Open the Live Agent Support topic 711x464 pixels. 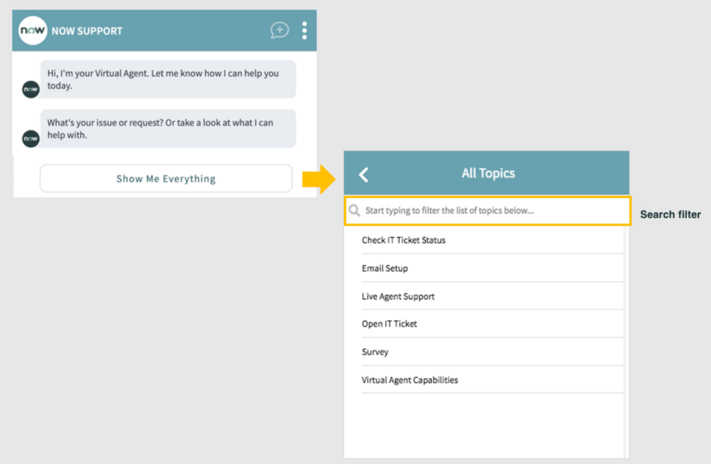point(492,296)
